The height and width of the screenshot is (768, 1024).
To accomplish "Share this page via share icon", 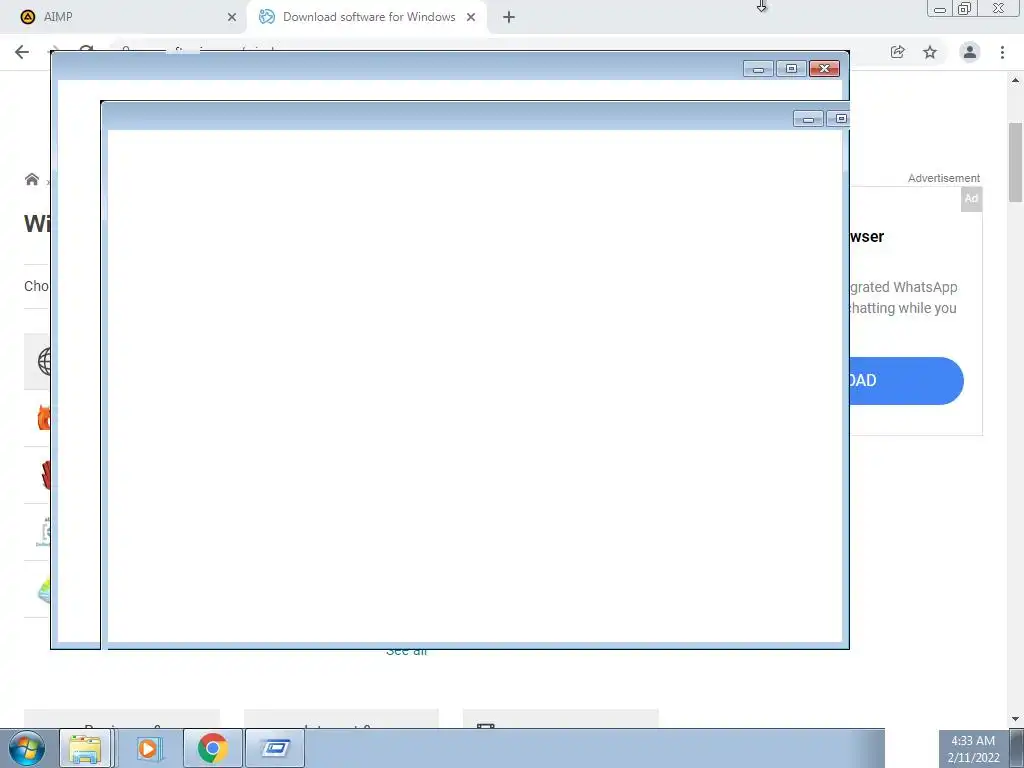I will (897, 52).
